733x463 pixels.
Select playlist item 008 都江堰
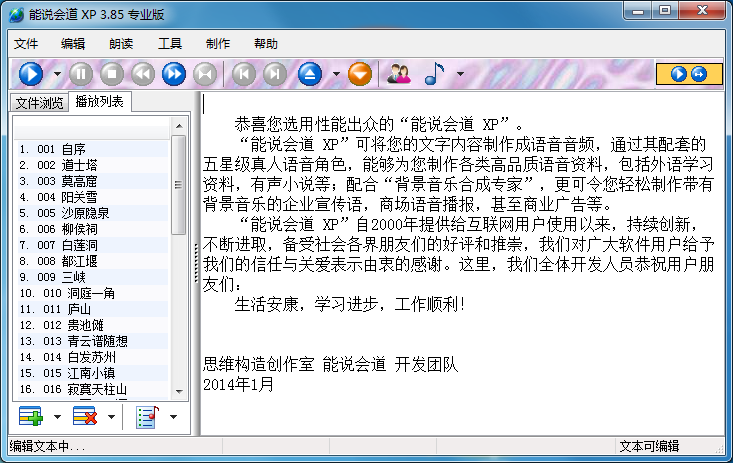pyautogui.click(x=93, y=261)
